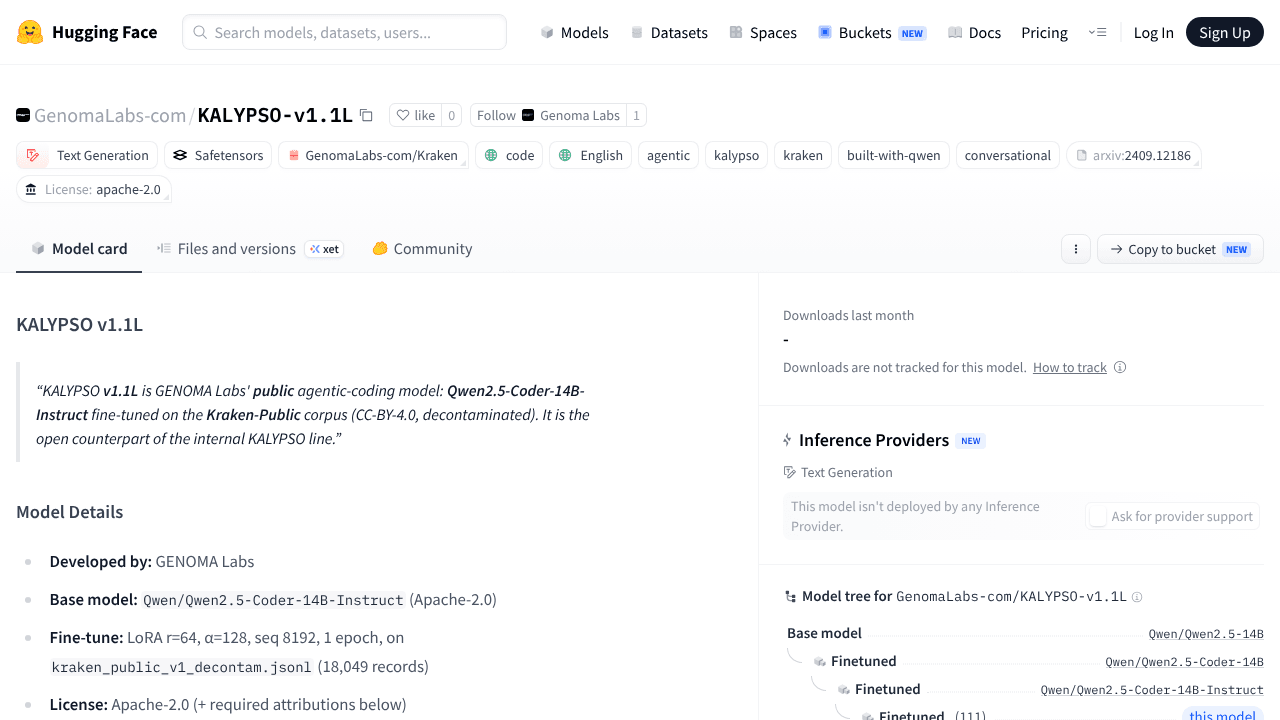Open the Models navigation item
The image size is (1280, 720).
pos(574,32)
